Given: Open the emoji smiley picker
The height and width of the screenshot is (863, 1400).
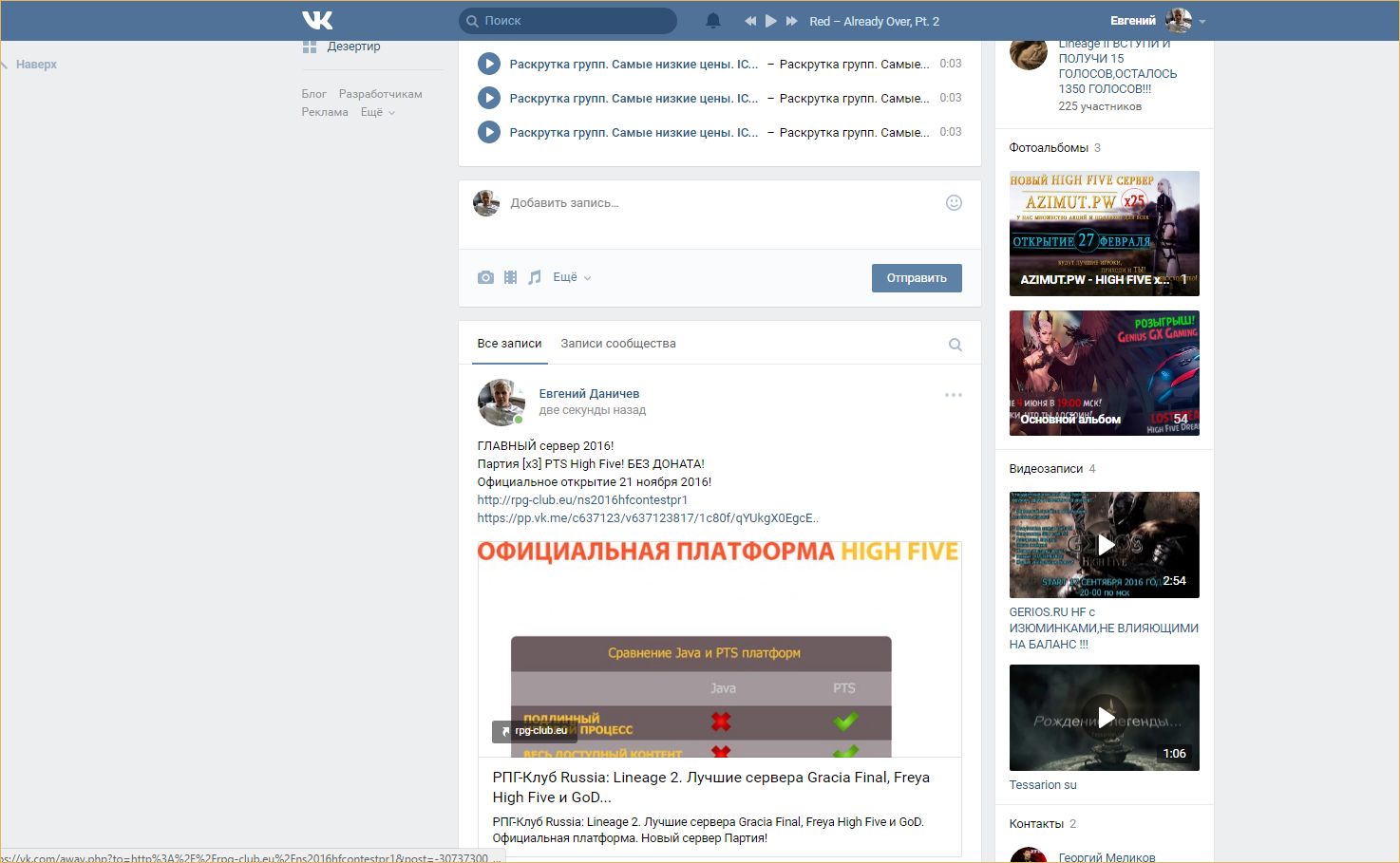Looking at the screenshot, I should pyautogui.click(x=954, y=202).
